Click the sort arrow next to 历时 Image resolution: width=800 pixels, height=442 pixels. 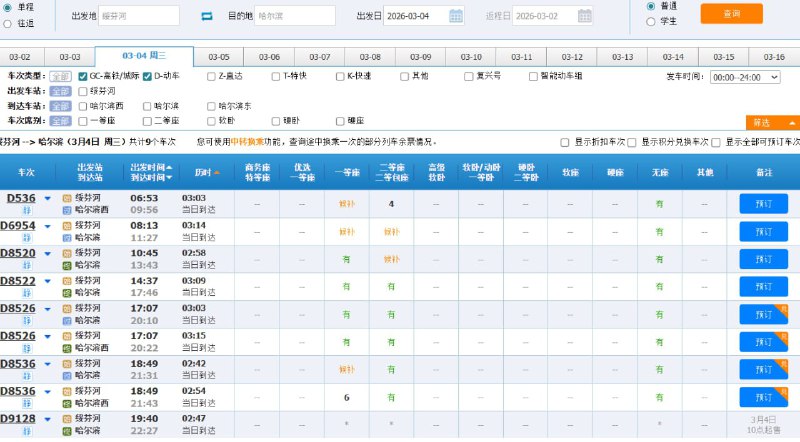pyautogui.click(x=218, y=172)
